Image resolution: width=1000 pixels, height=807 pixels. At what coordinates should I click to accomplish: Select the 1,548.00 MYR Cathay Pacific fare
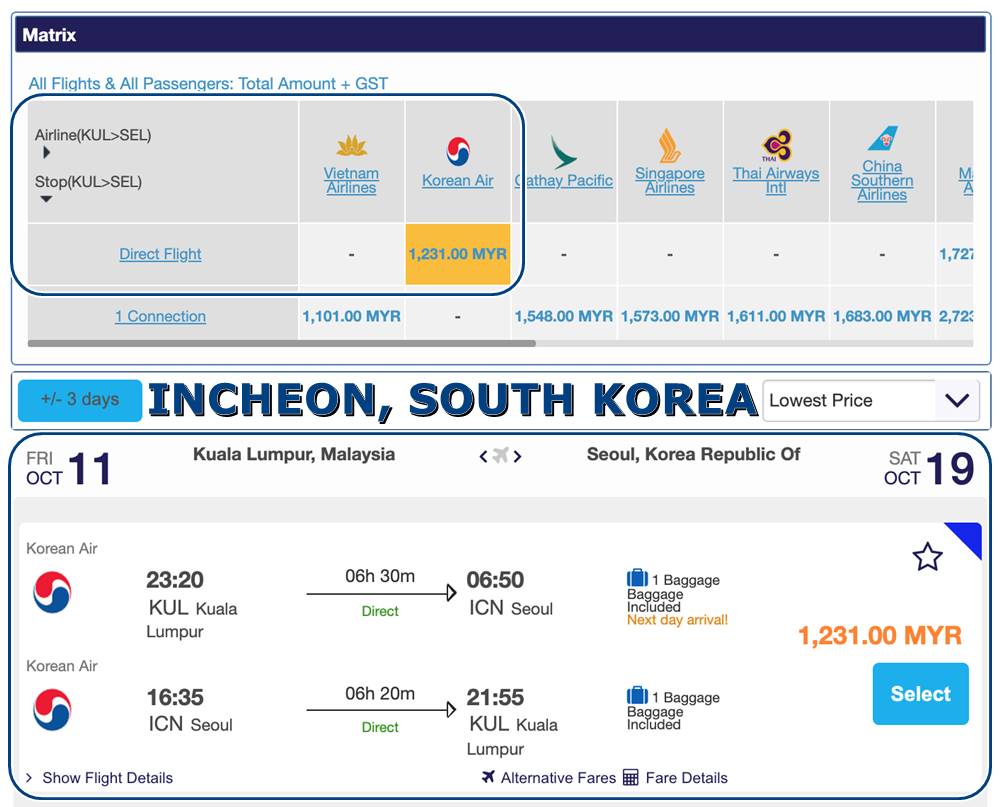click(x=564, y=316)
